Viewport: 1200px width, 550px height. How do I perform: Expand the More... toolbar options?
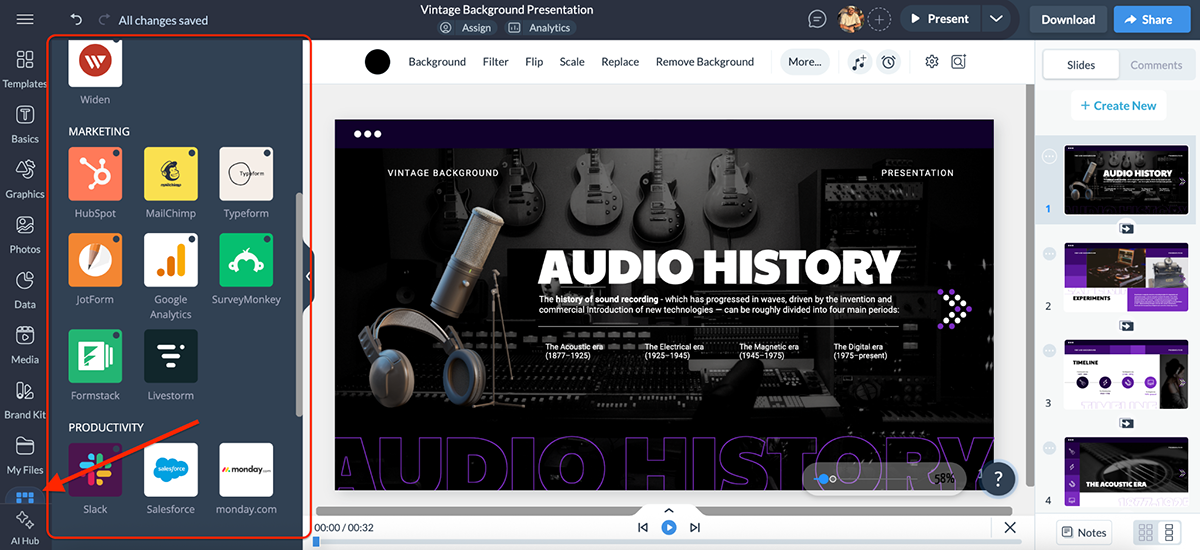(x=804, y=62)
